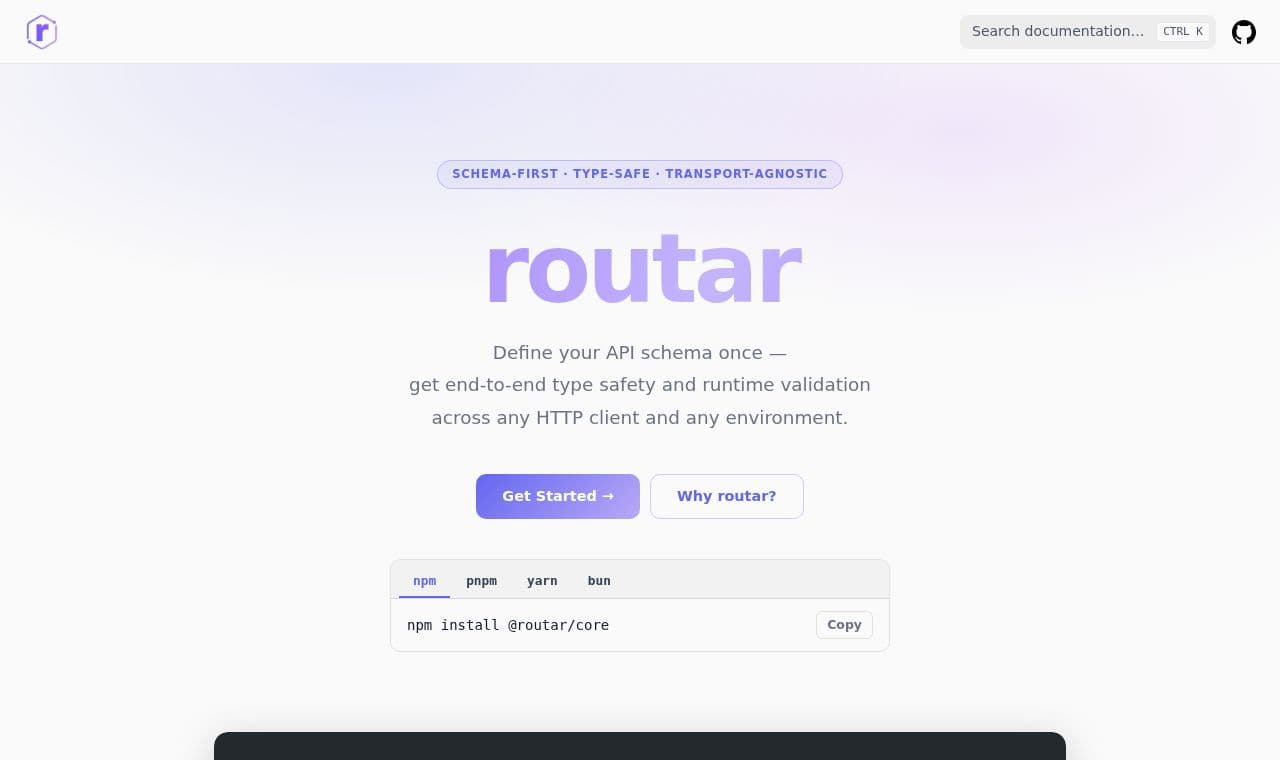
Task: Copy the install command
Action: [844, 625]
